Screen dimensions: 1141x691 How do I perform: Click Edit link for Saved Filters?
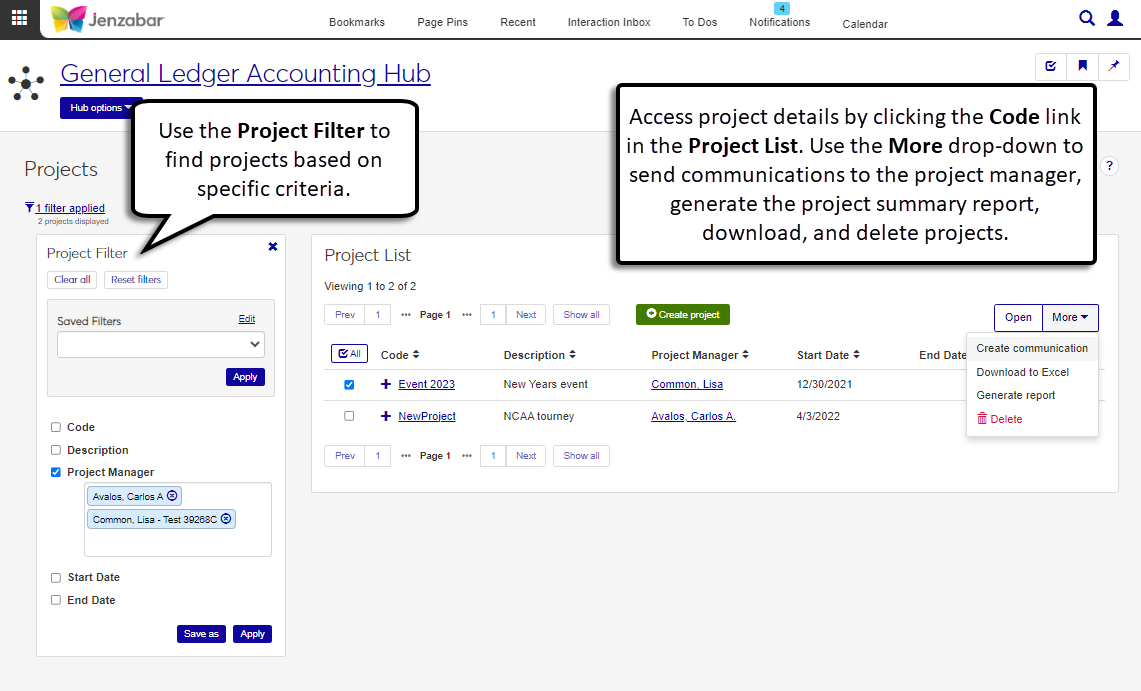247,319
